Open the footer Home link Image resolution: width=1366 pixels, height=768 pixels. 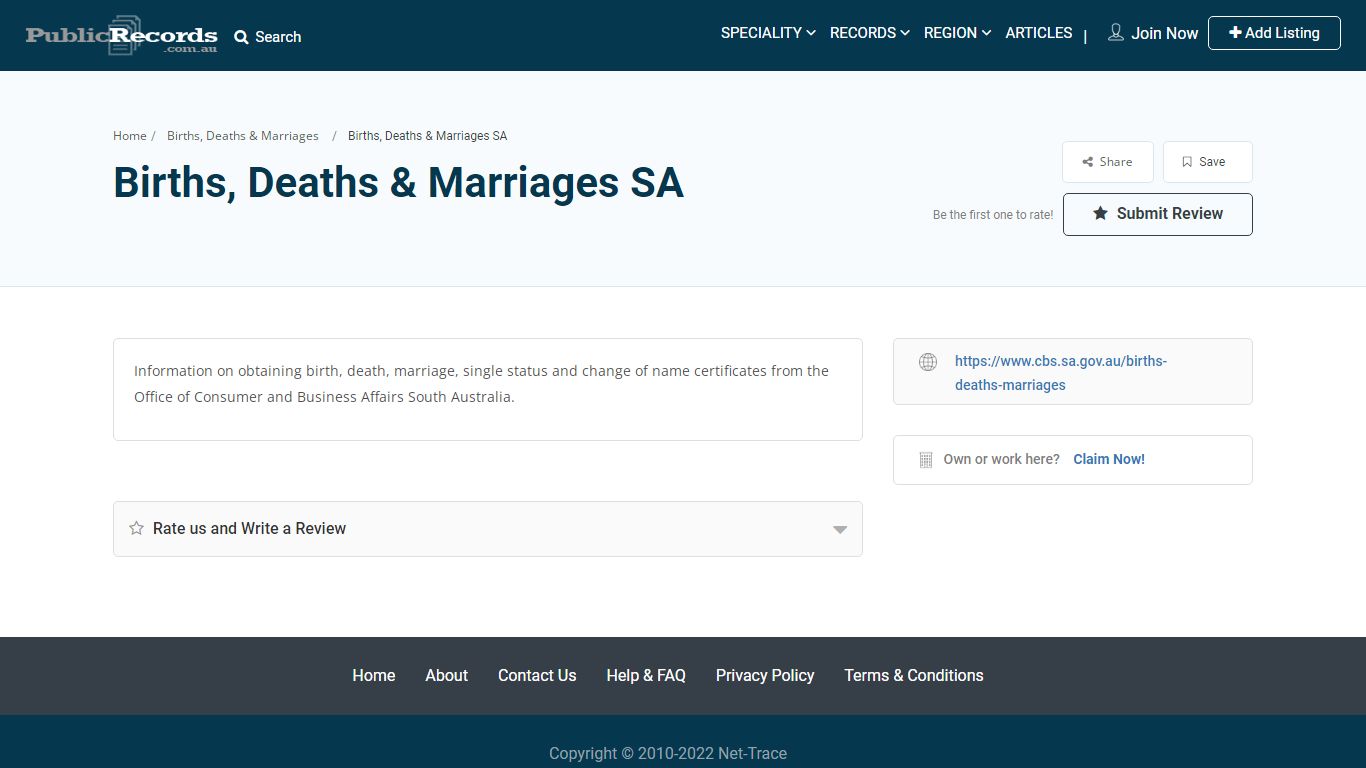coord(374,676)
